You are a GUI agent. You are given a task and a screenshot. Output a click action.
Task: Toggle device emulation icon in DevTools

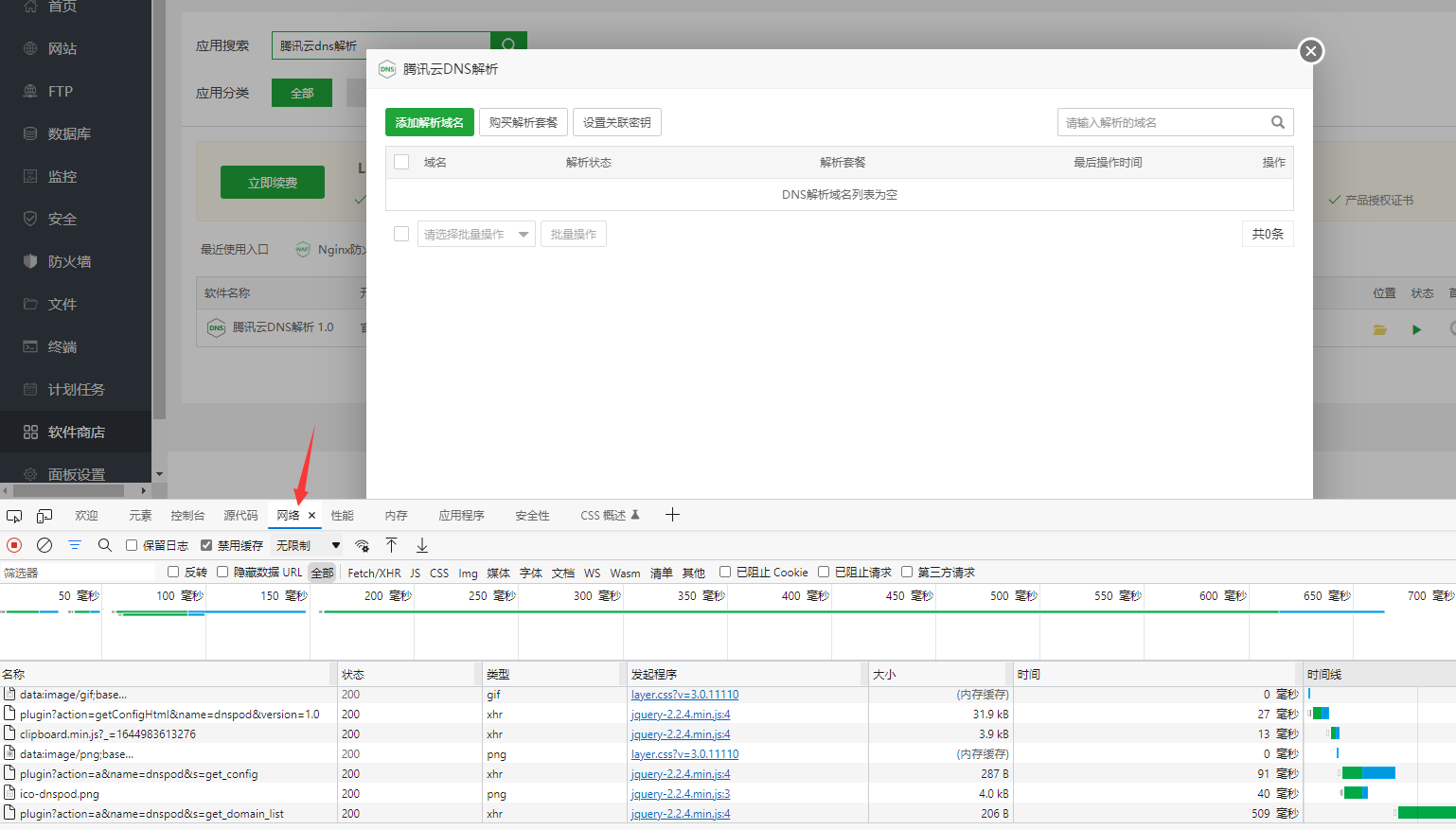click(44, 516)
